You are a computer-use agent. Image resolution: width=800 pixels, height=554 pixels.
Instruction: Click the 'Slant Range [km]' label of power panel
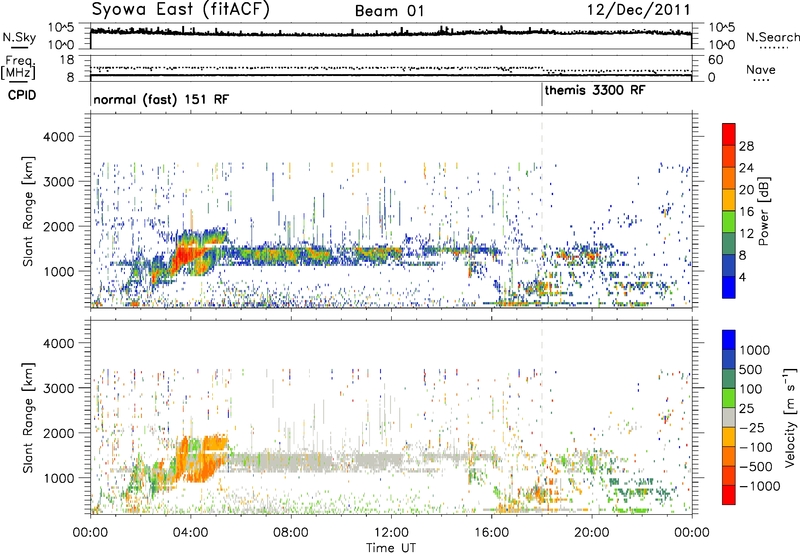point(28,211)
